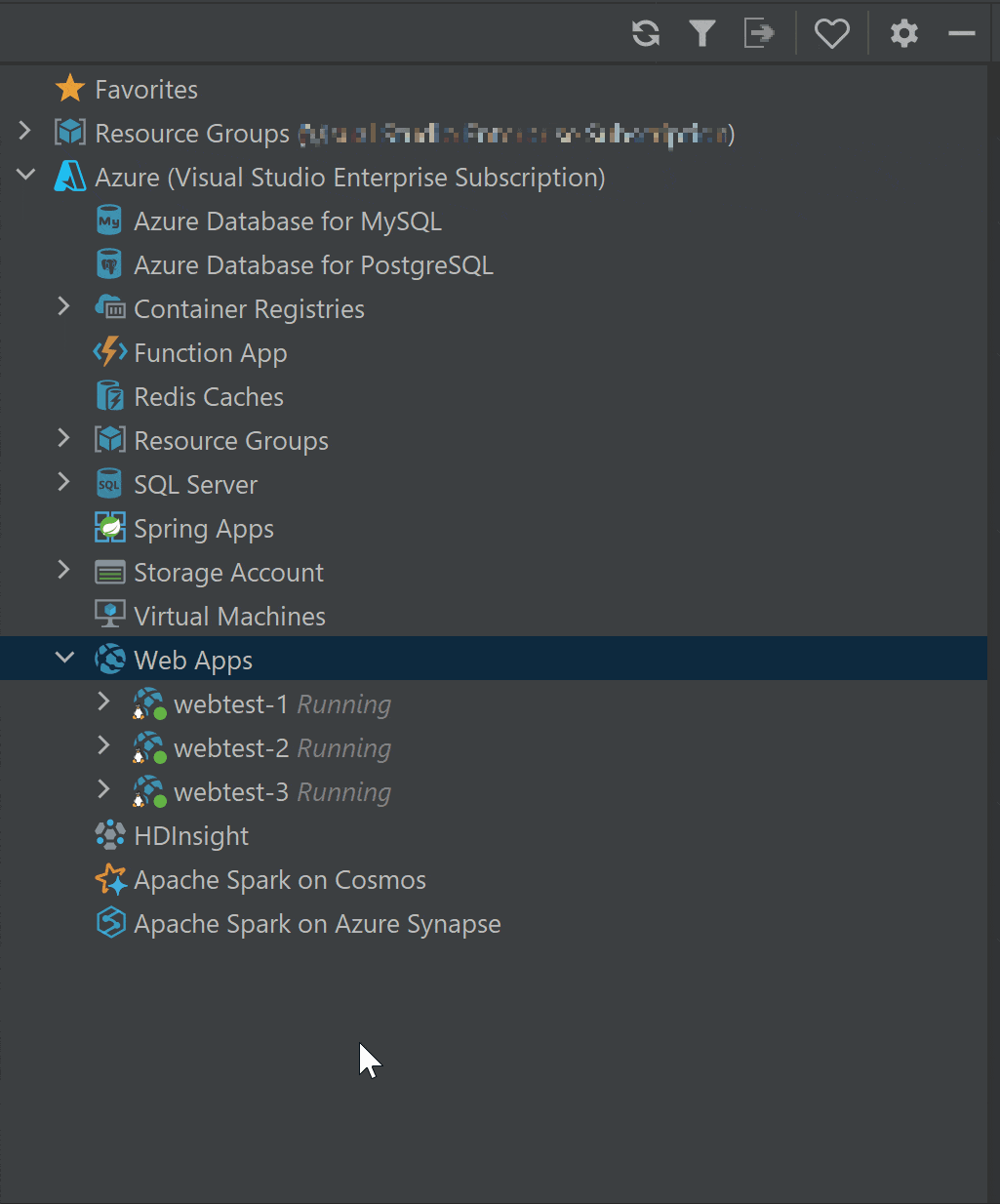Select the HDInsight item
This screenshot has height=1204, width=1000.
coord(191,836)
